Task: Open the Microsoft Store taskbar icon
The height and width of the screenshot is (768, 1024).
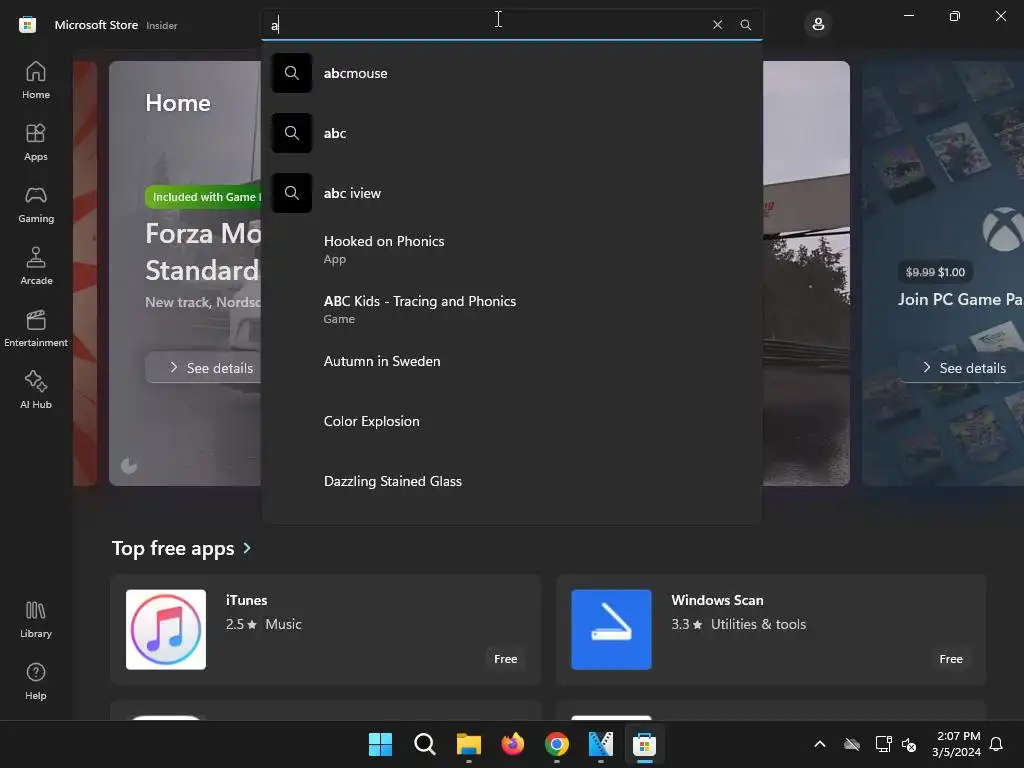Action: [x=645, y=744]
